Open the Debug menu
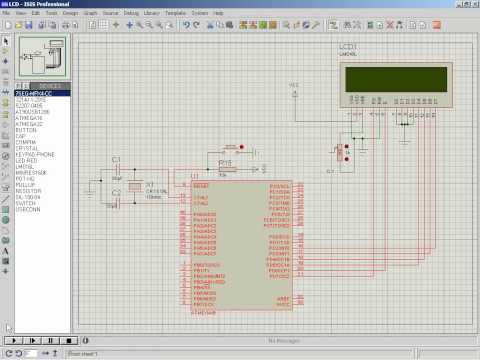 [131, 13]
